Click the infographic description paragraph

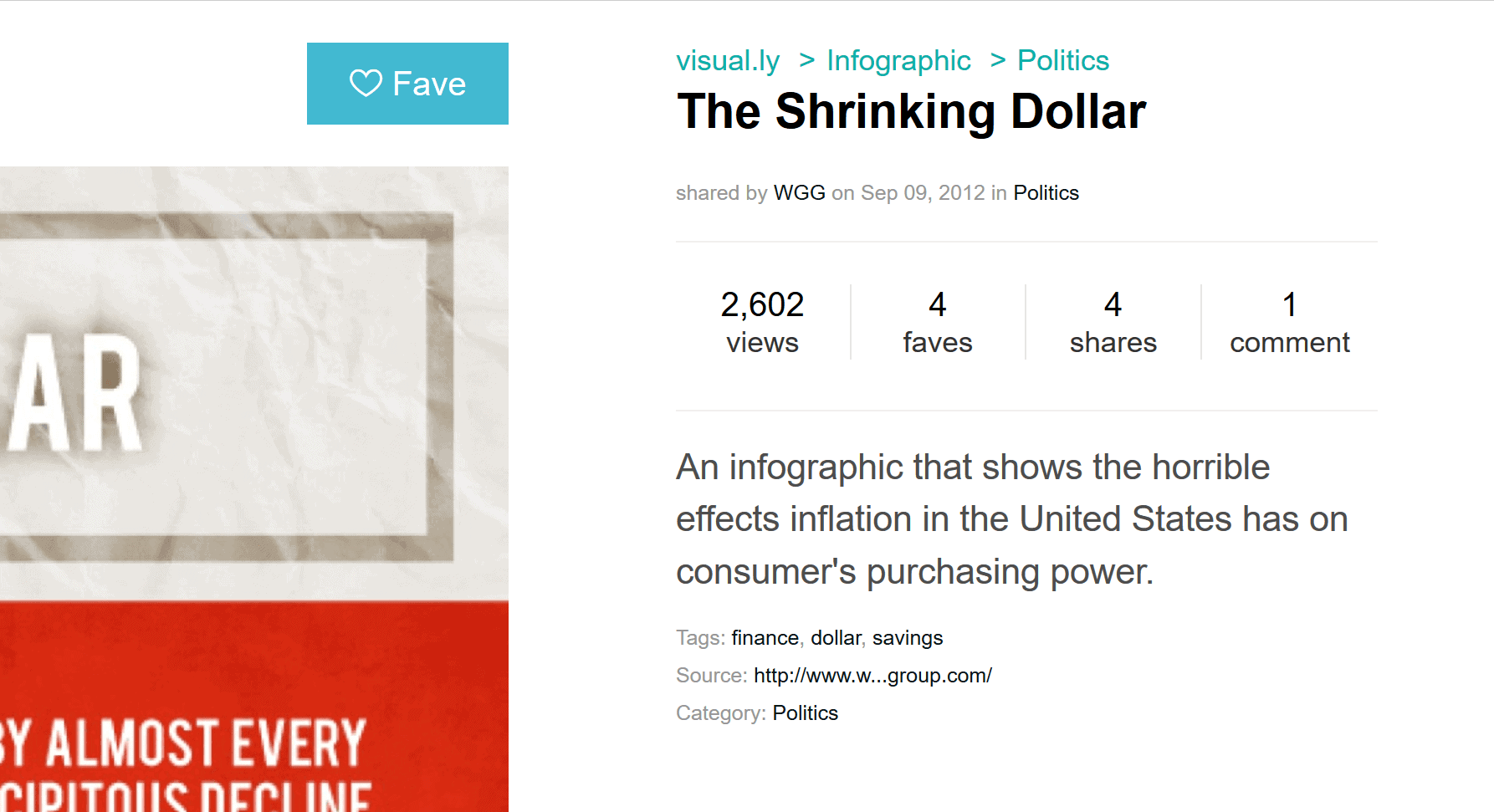click(x=1011, y=519)
